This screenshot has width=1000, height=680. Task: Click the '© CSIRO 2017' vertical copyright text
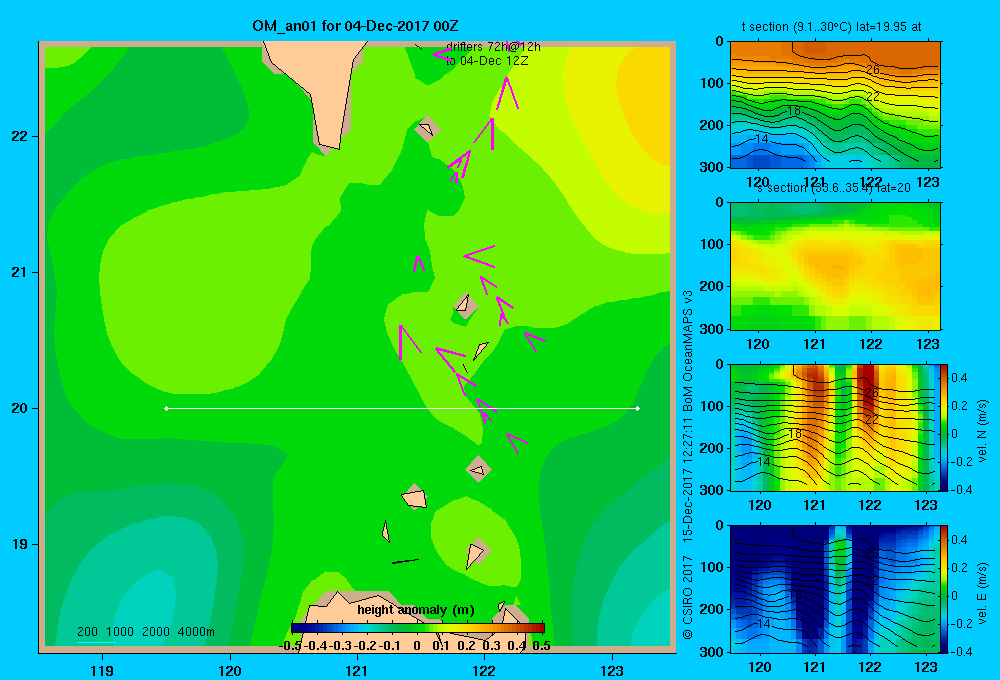[x=688, y=598]
